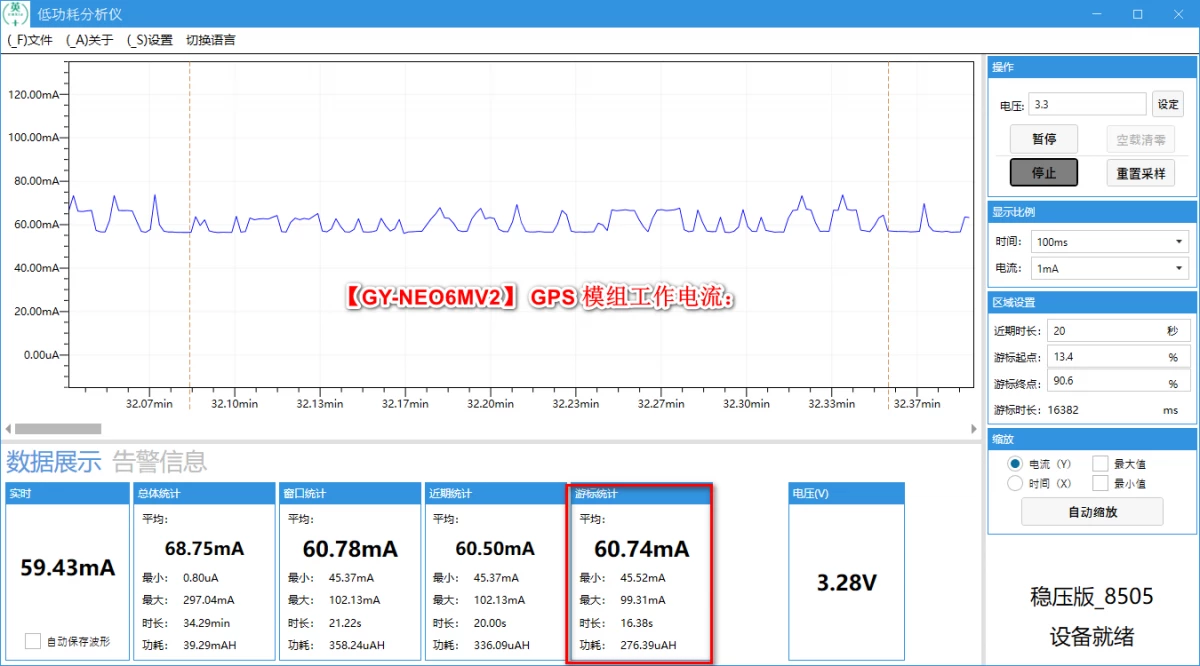The image size is (1200, 666).
Task: Open the (_S)设置 menu
Action: [150, 40]
